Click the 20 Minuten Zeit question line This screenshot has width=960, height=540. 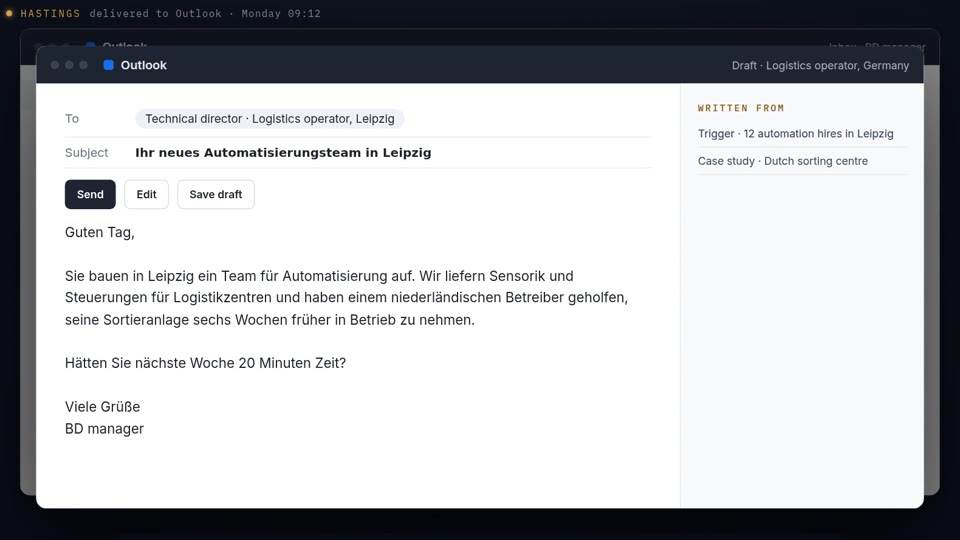tap(205, 363)
